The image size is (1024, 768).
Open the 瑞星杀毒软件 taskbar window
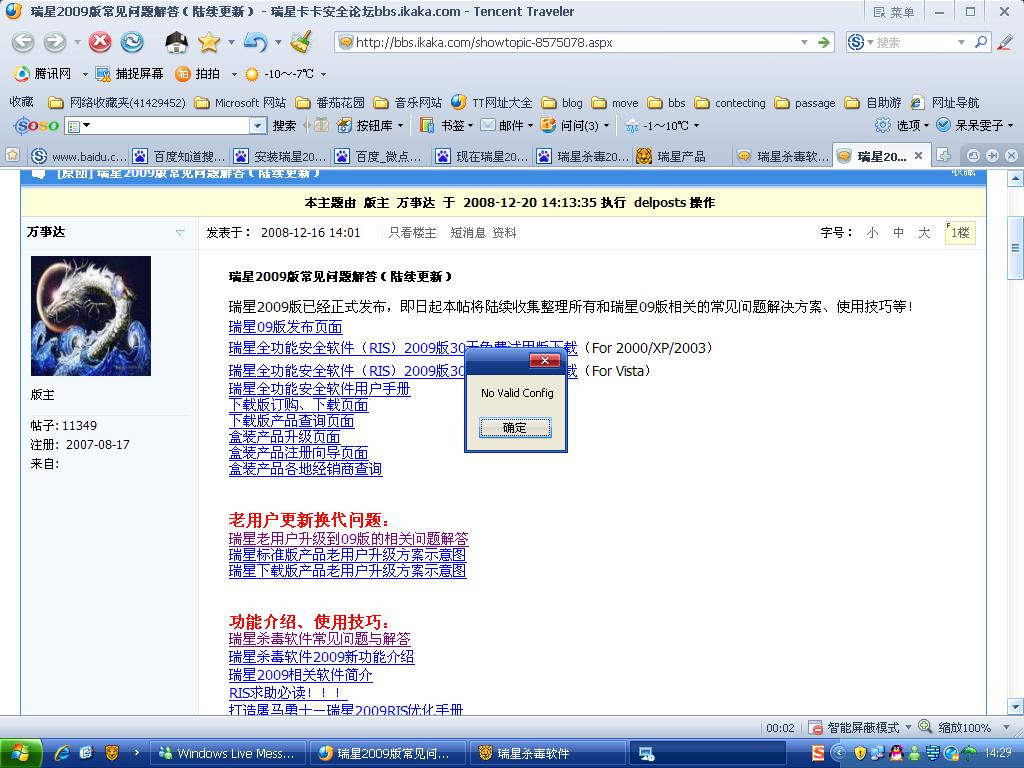pyautogui.click(x=547, y=753)
